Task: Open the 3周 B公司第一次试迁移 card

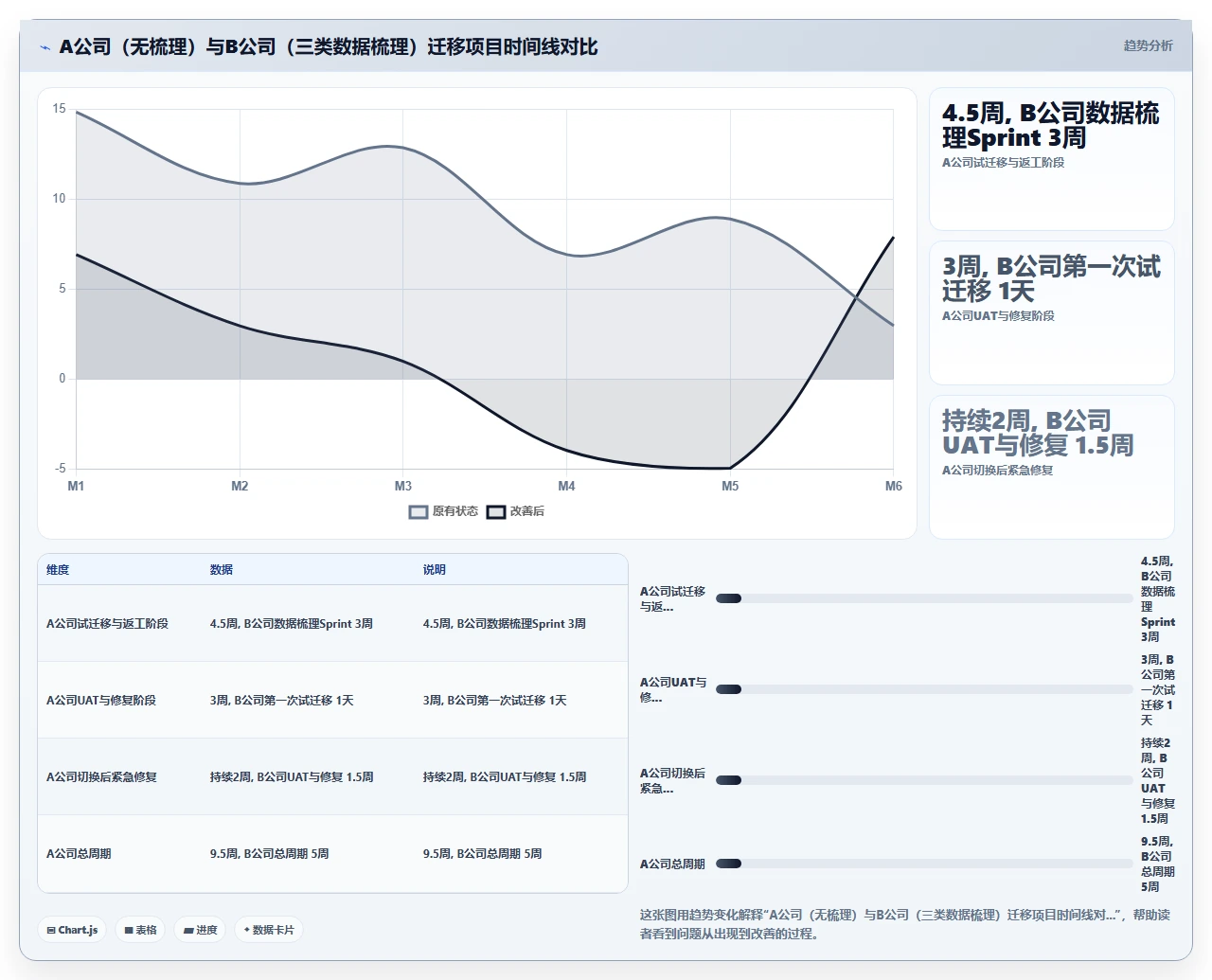Action: (x=1052, y=313)
